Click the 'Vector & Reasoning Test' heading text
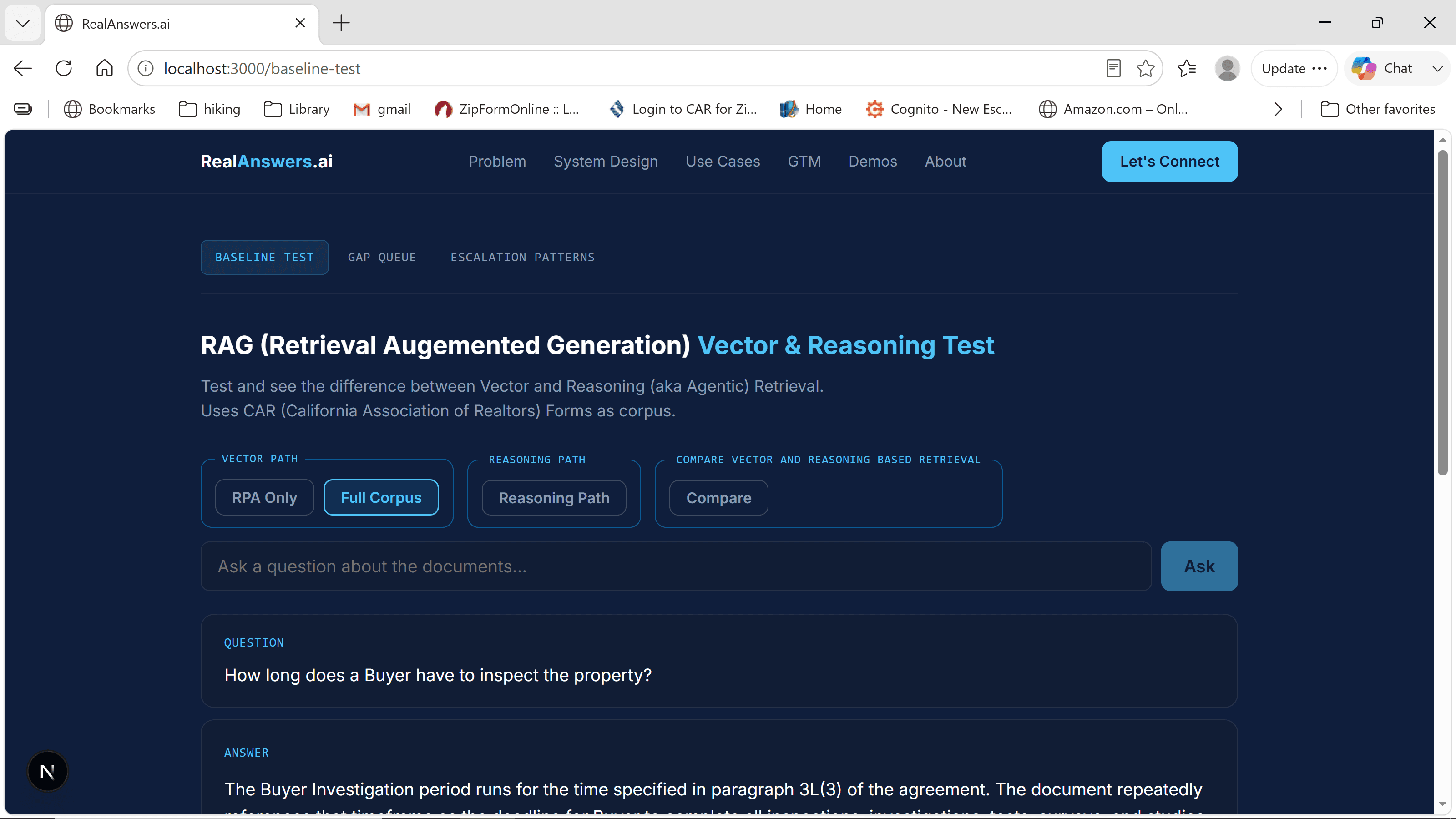Screen dimensions: 1456x819 [845, 345]
